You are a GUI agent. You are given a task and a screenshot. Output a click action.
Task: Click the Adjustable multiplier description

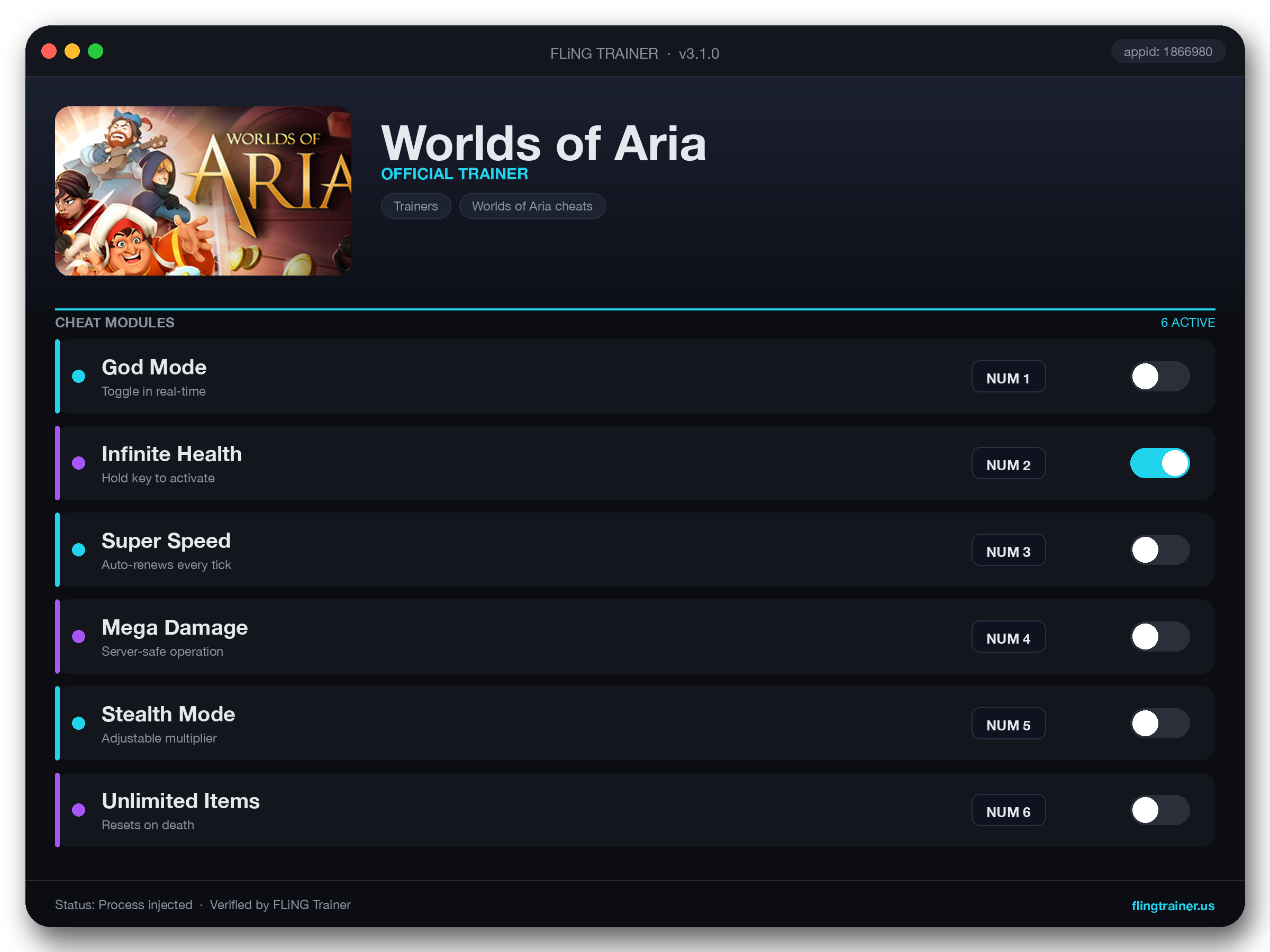(x=159, y=738)
